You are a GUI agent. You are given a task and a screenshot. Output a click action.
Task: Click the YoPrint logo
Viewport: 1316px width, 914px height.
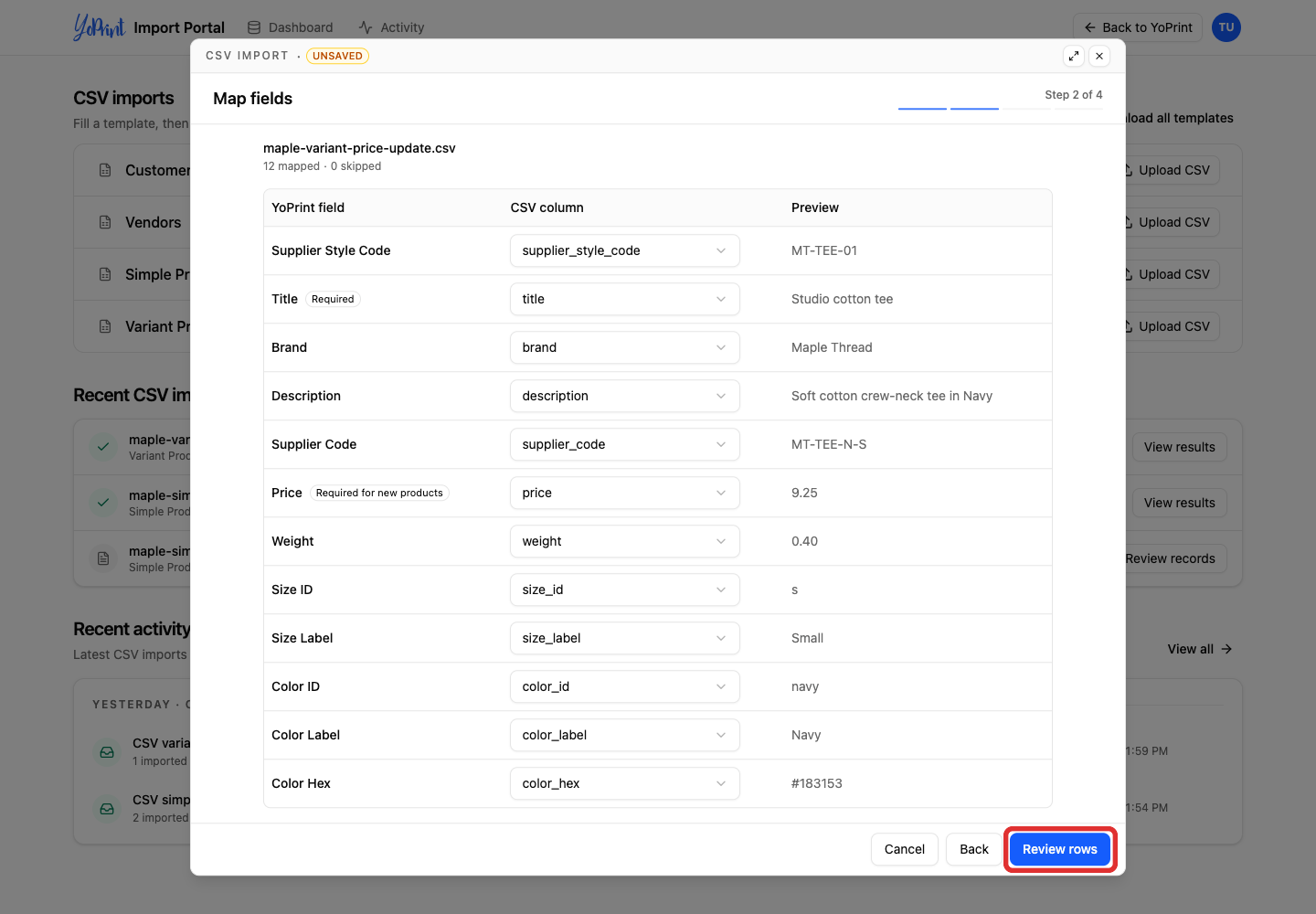coord(99,27)
